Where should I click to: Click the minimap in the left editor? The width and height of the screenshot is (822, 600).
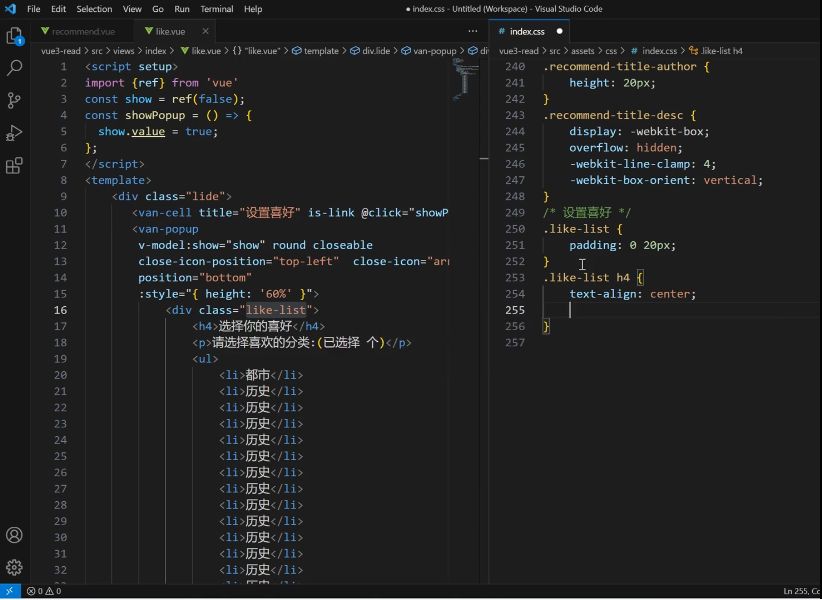pos(466,80)
